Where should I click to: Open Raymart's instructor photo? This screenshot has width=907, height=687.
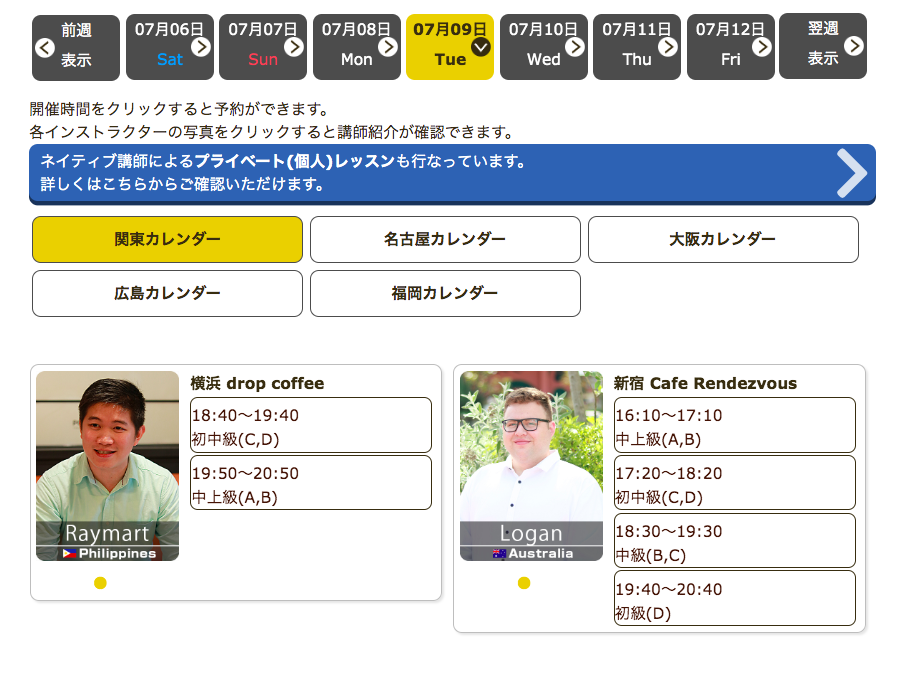107,465
